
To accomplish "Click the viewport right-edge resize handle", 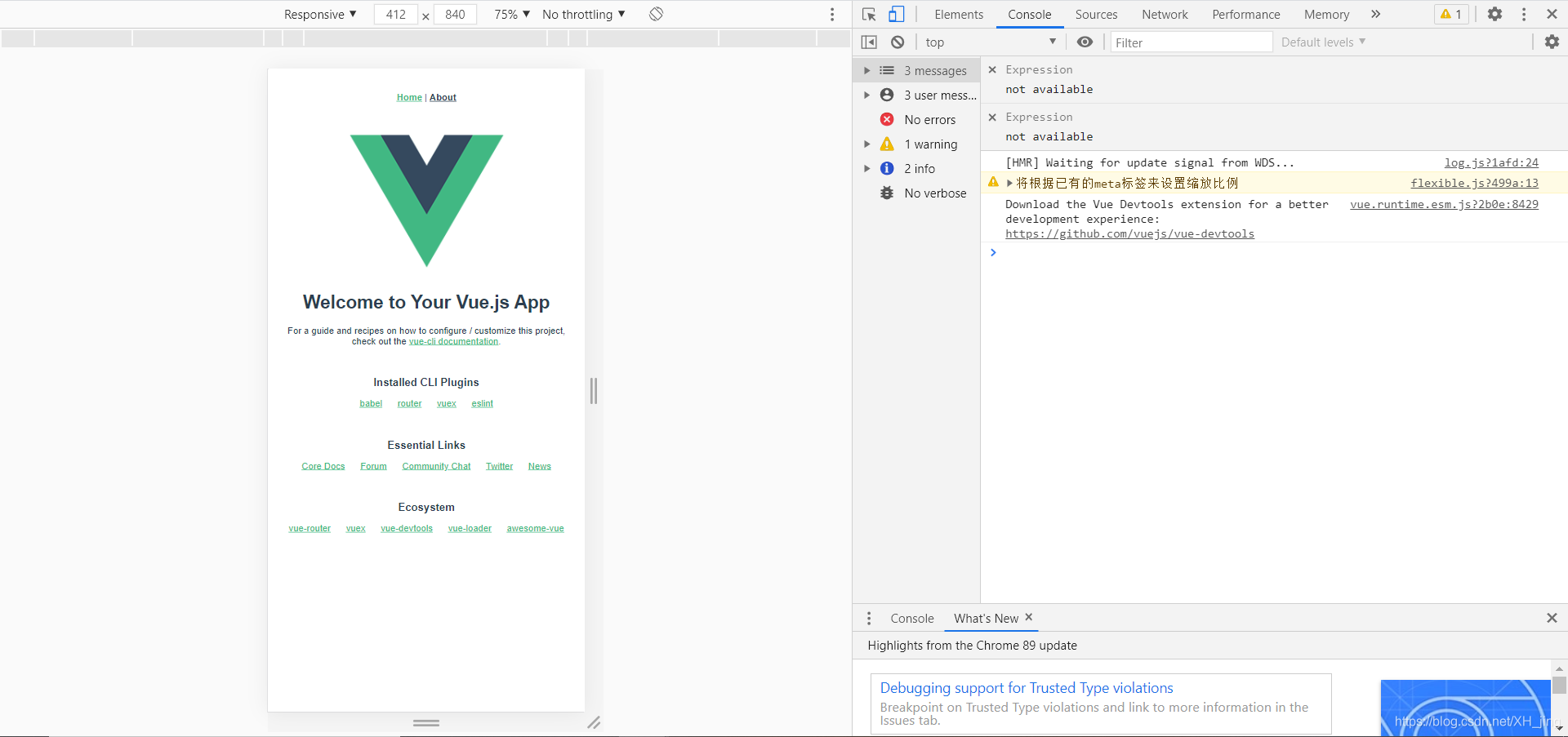I will tap(594, 391).
